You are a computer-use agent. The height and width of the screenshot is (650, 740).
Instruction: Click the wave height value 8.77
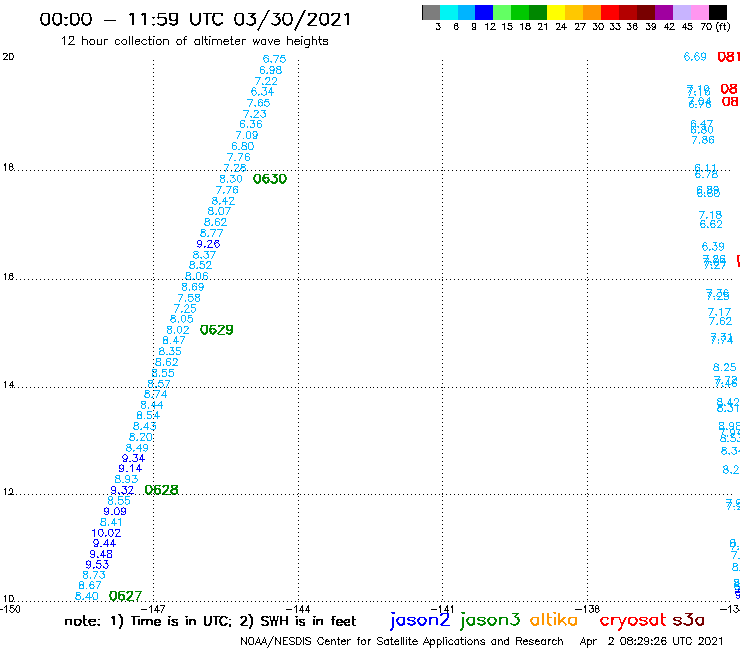[211, 233]
